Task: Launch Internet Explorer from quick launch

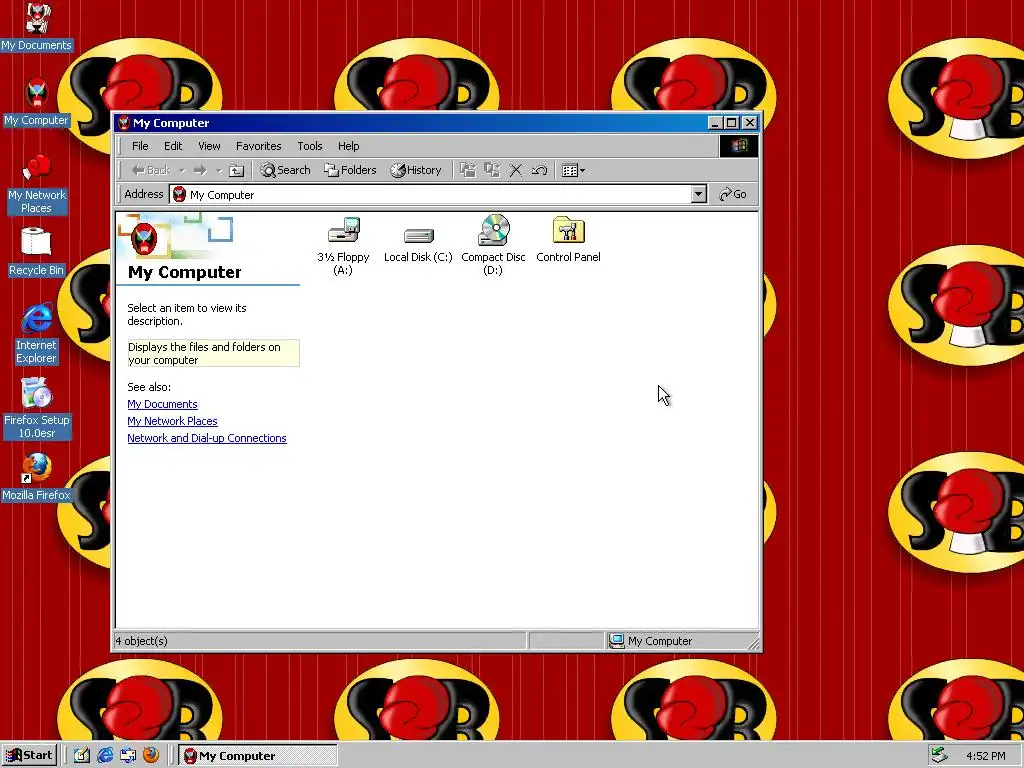Action: [105, 756]
